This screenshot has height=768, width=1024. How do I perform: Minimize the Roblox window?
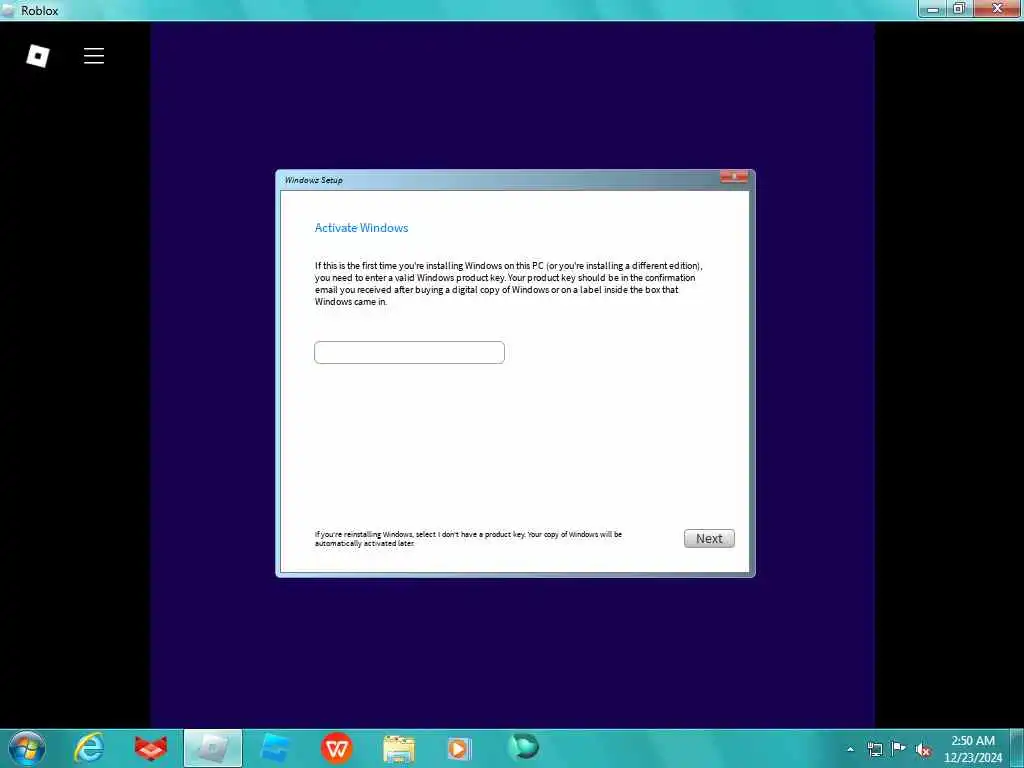click(933, 9)
